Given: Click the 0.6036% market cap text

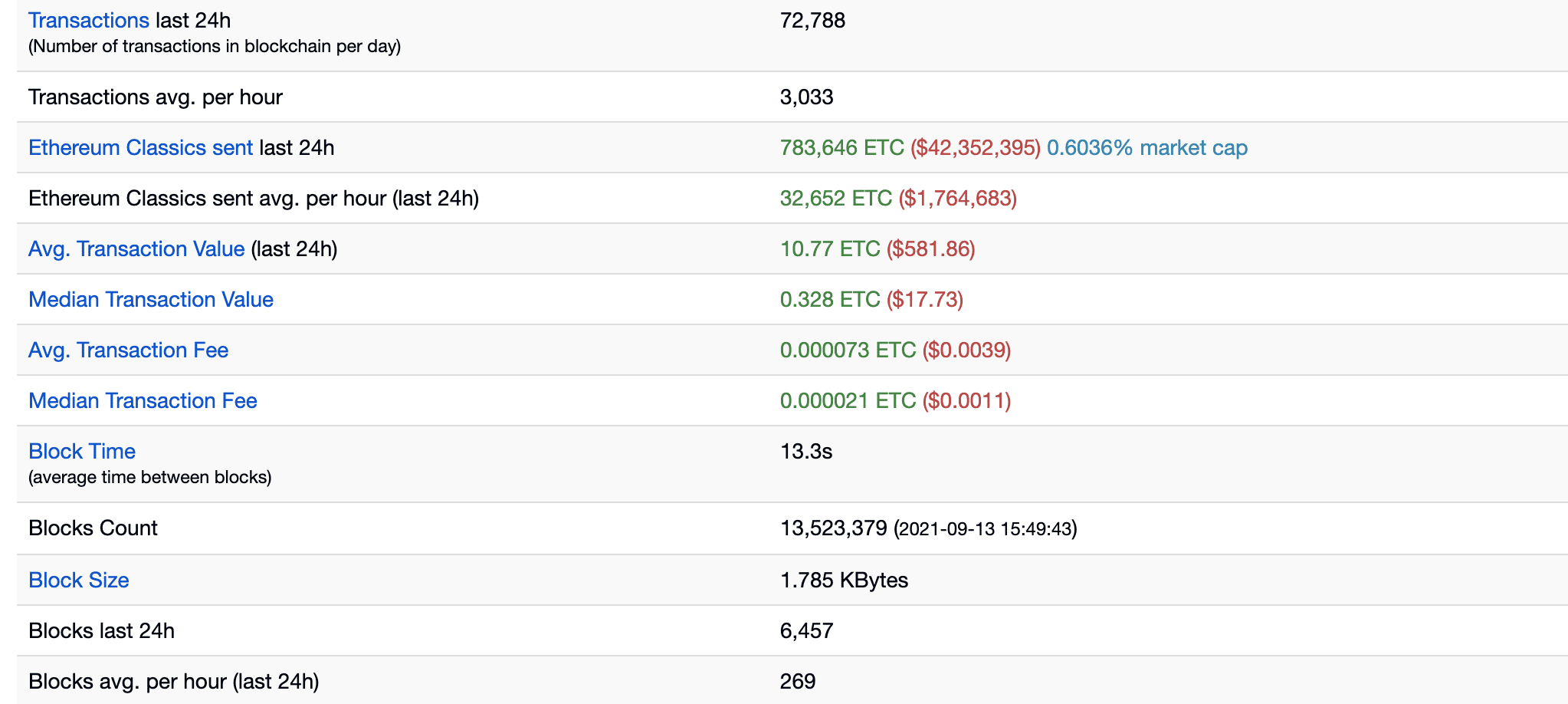Looking at the screenshot, I should 1147,147.
